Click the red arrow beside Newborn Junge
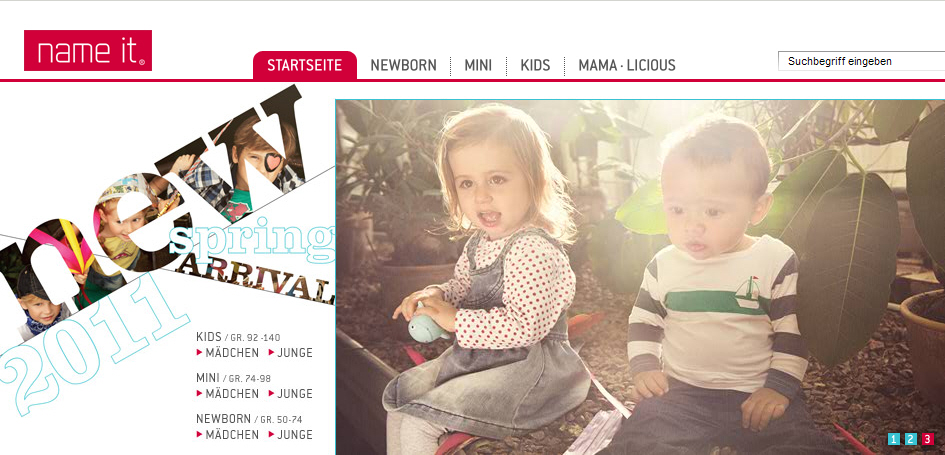The width and height of the screenshot is (945, 455). coord(271,435)
